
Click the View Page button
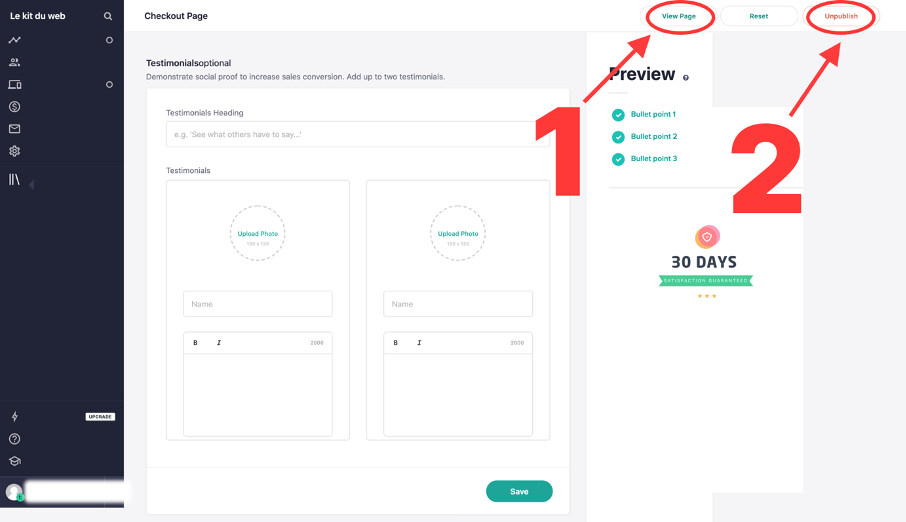(x=678, y=16)
